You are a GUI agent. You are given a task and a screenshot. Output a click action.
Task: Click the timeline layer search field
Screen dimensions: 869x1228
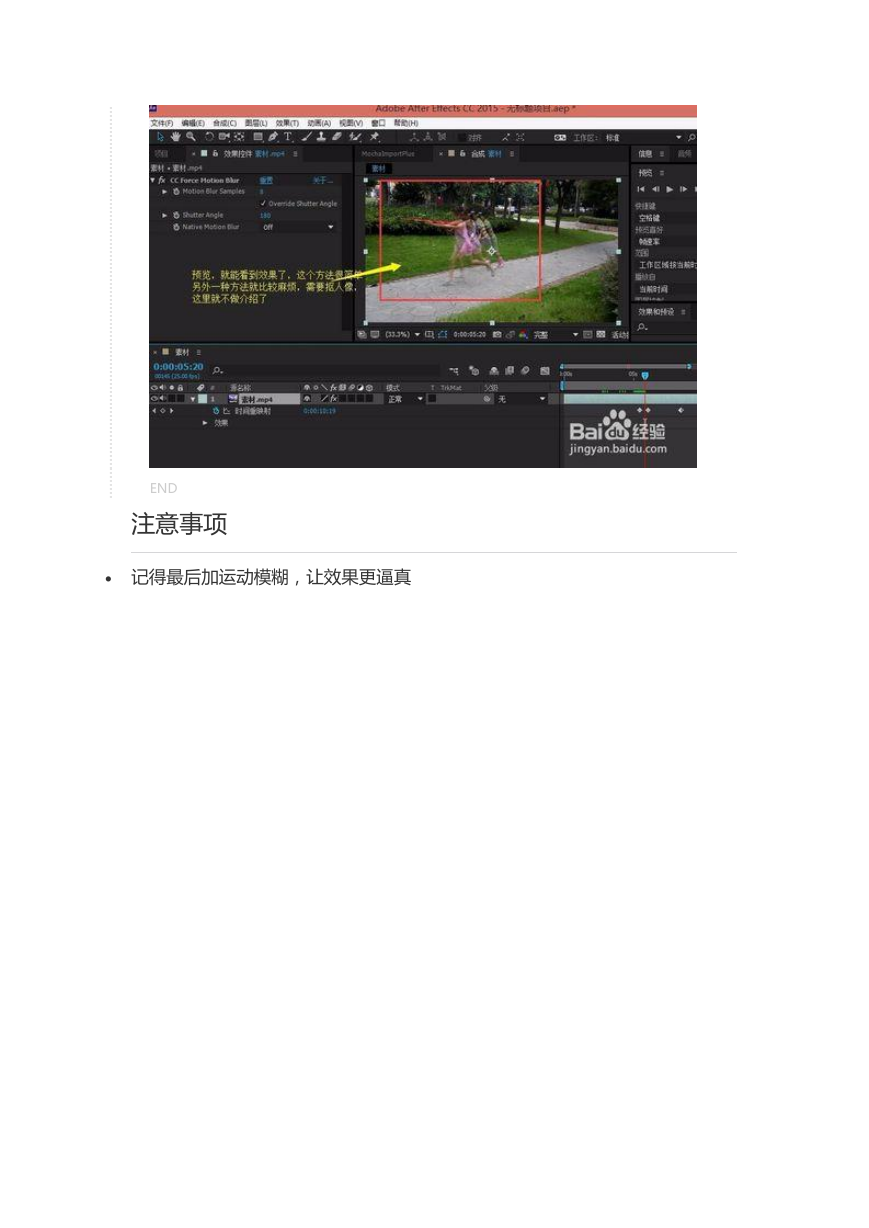point(325,371)
